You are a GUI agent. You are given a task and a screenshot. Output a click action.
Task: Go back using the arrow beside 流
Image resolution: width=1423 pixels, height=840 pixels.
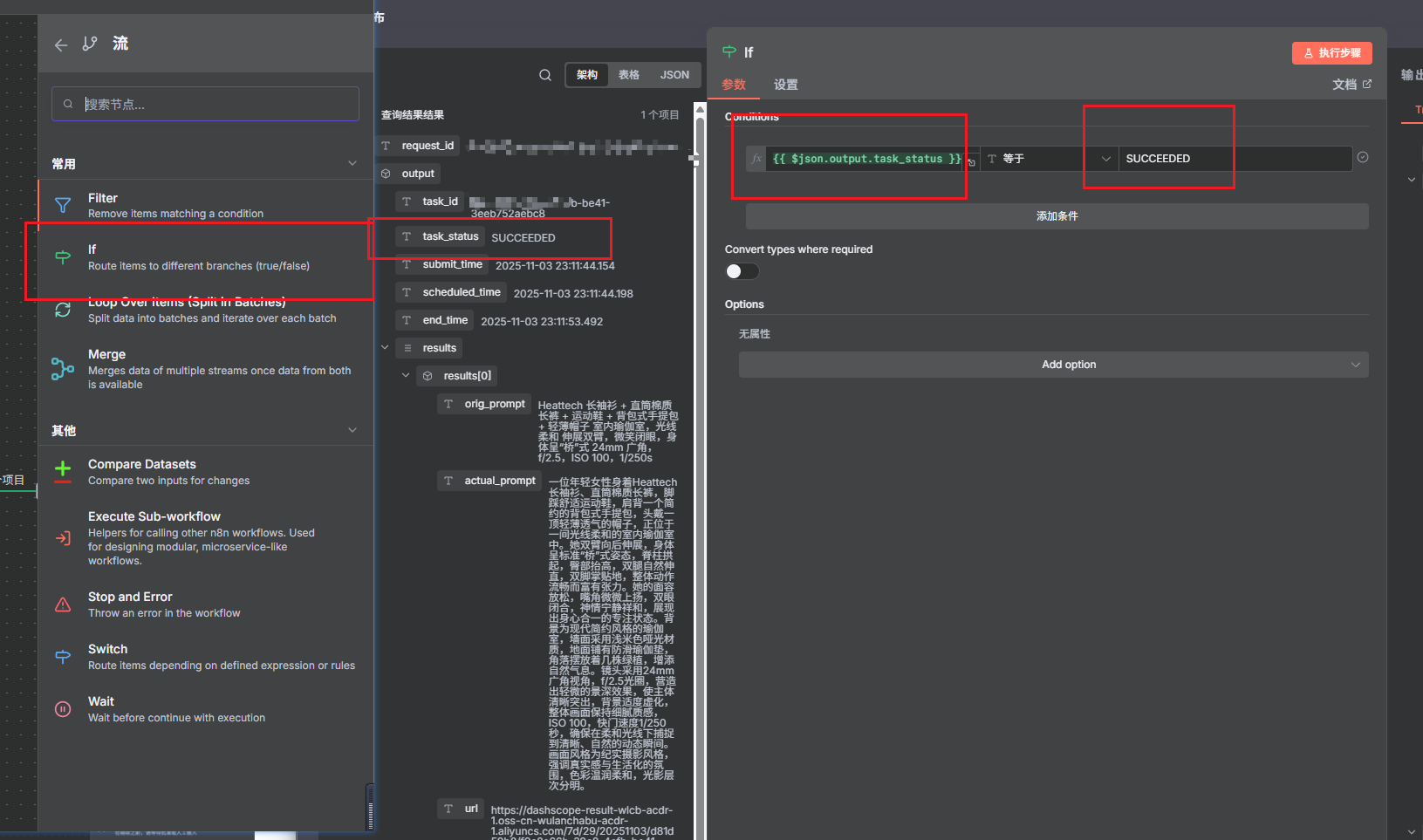tap(60, 44)
